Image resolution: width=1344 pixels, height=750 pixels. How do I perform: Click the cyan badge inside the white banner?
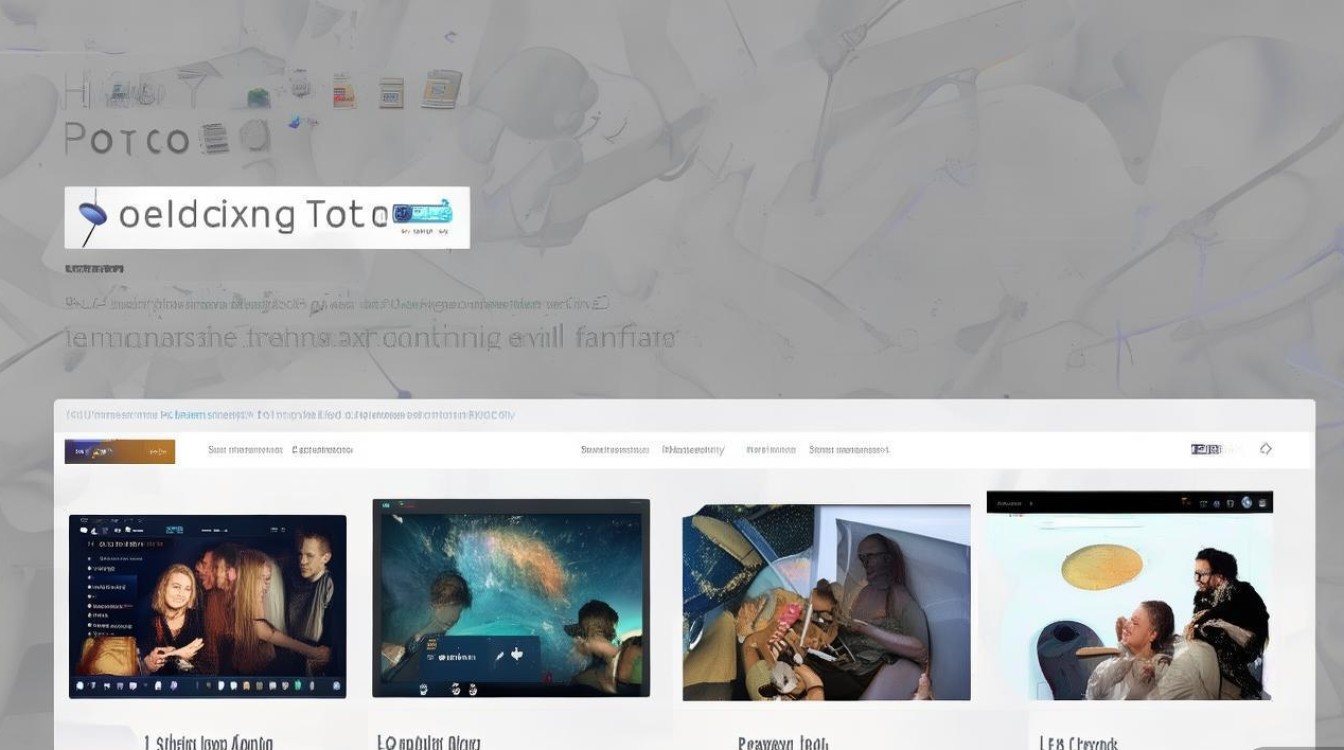pos(422,212)
